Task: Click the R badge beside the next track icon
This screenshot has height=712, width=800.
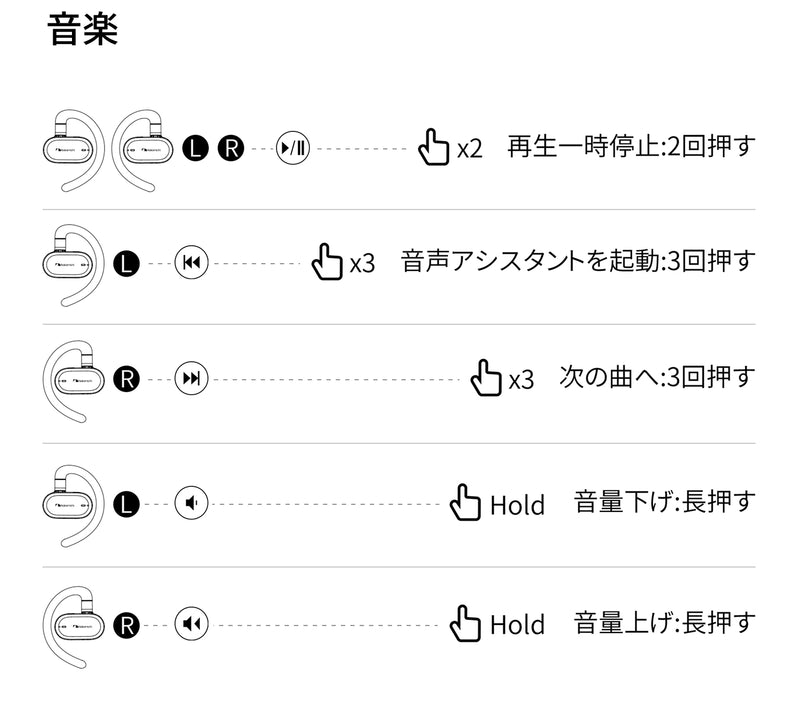Action: tap(127, 379)
